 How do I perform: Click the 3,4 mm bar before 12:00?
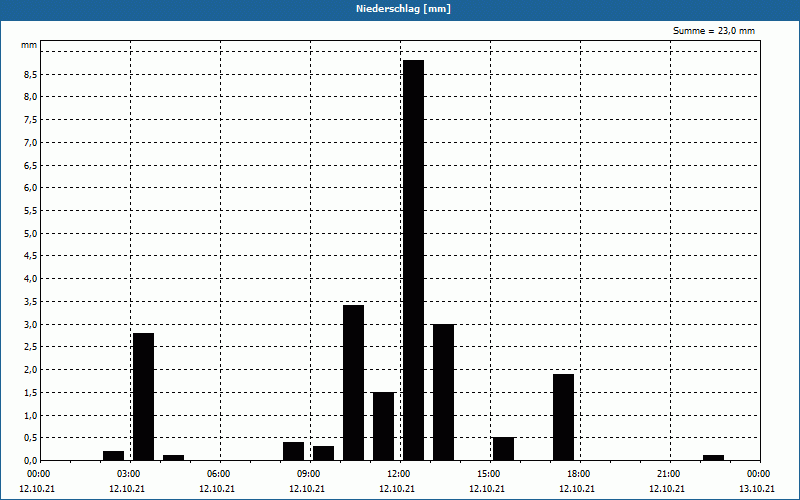[354, 383]
